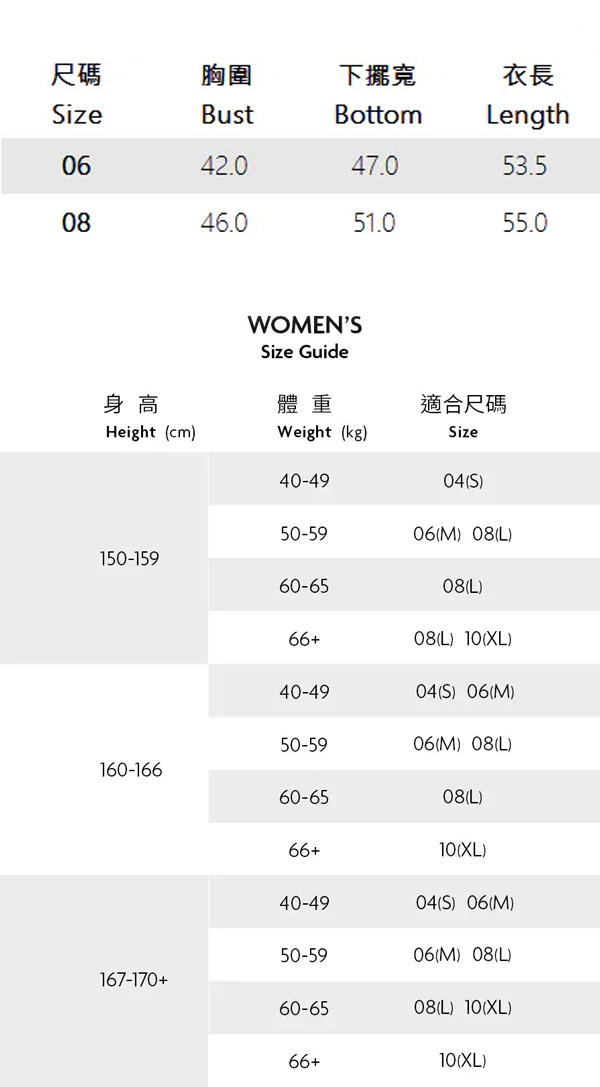
Task: Select the size 08 row label
Action: (x=76, y=222)
